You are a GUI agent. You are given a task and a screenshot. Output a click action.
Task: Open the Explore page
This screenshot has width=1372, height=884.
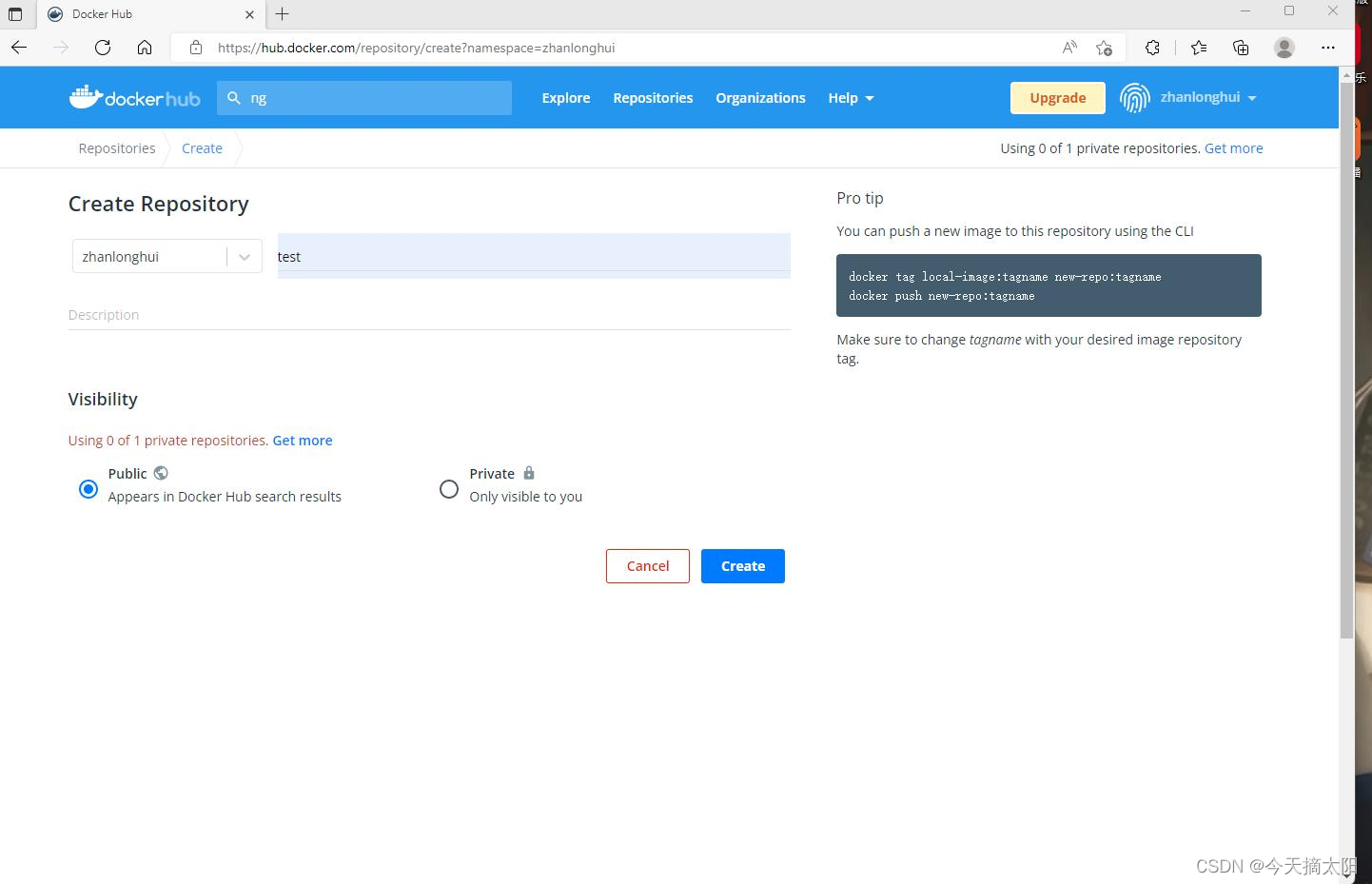pos(566,98)
